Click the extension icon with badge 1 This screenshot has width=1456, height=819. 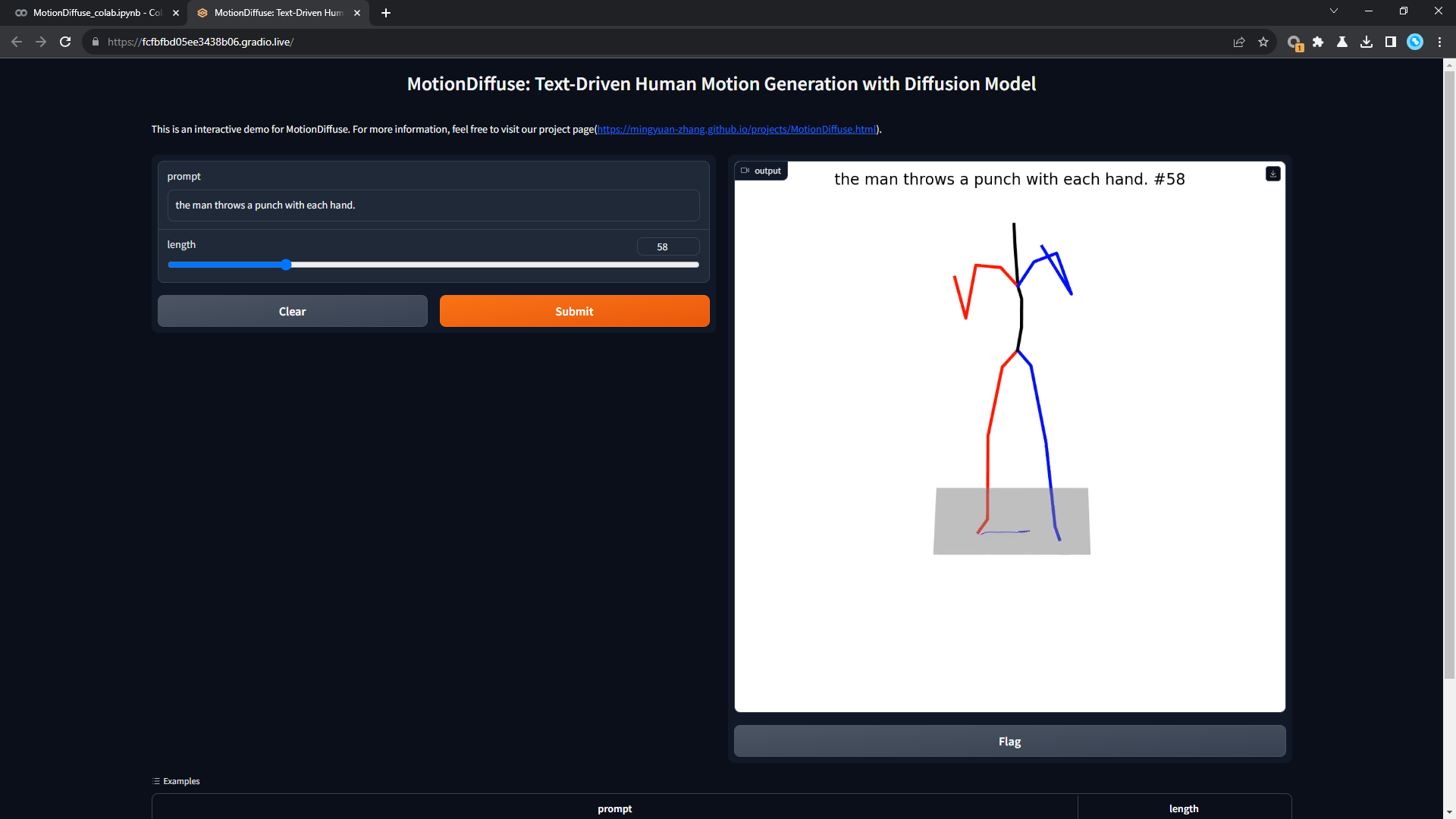click(x=1294, y=42)
